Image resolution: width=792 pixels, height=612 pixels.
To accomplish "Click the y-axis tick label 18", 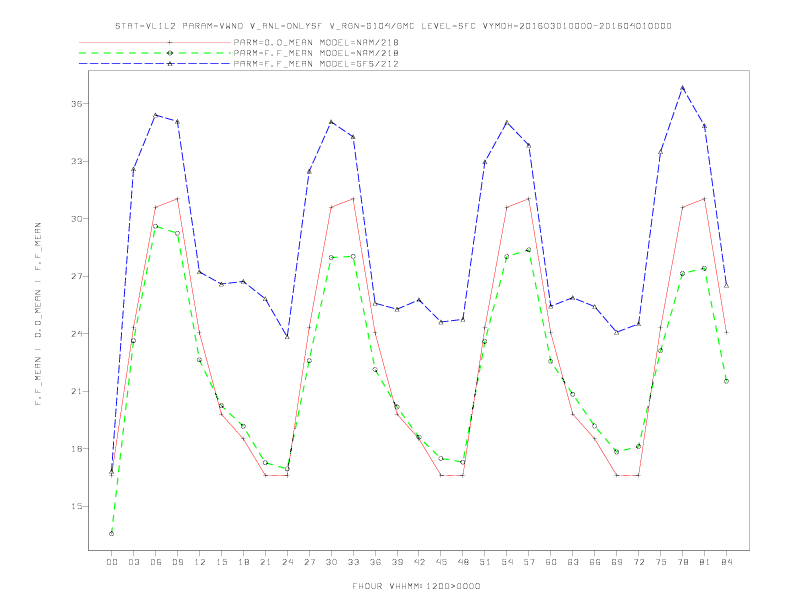I will tap(76, 449).
